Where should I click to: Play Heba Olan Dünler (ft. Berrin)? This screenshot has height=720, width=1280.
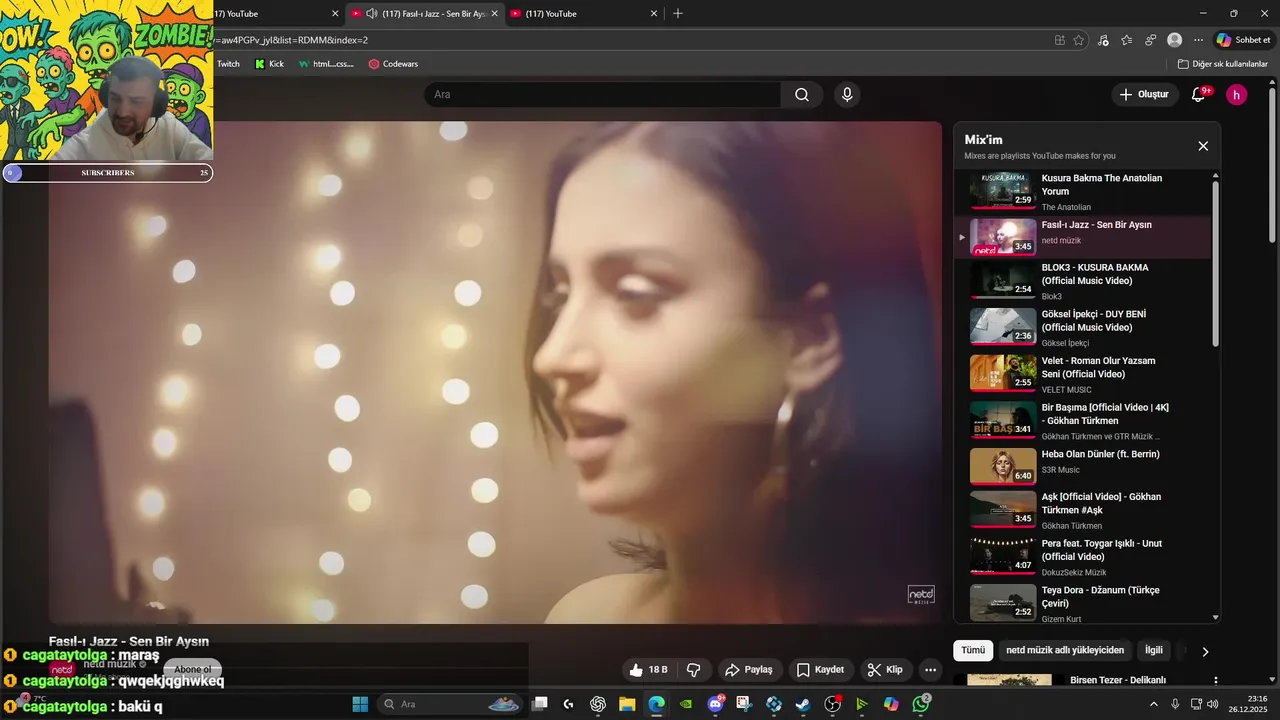click(x=1085, y=467)
